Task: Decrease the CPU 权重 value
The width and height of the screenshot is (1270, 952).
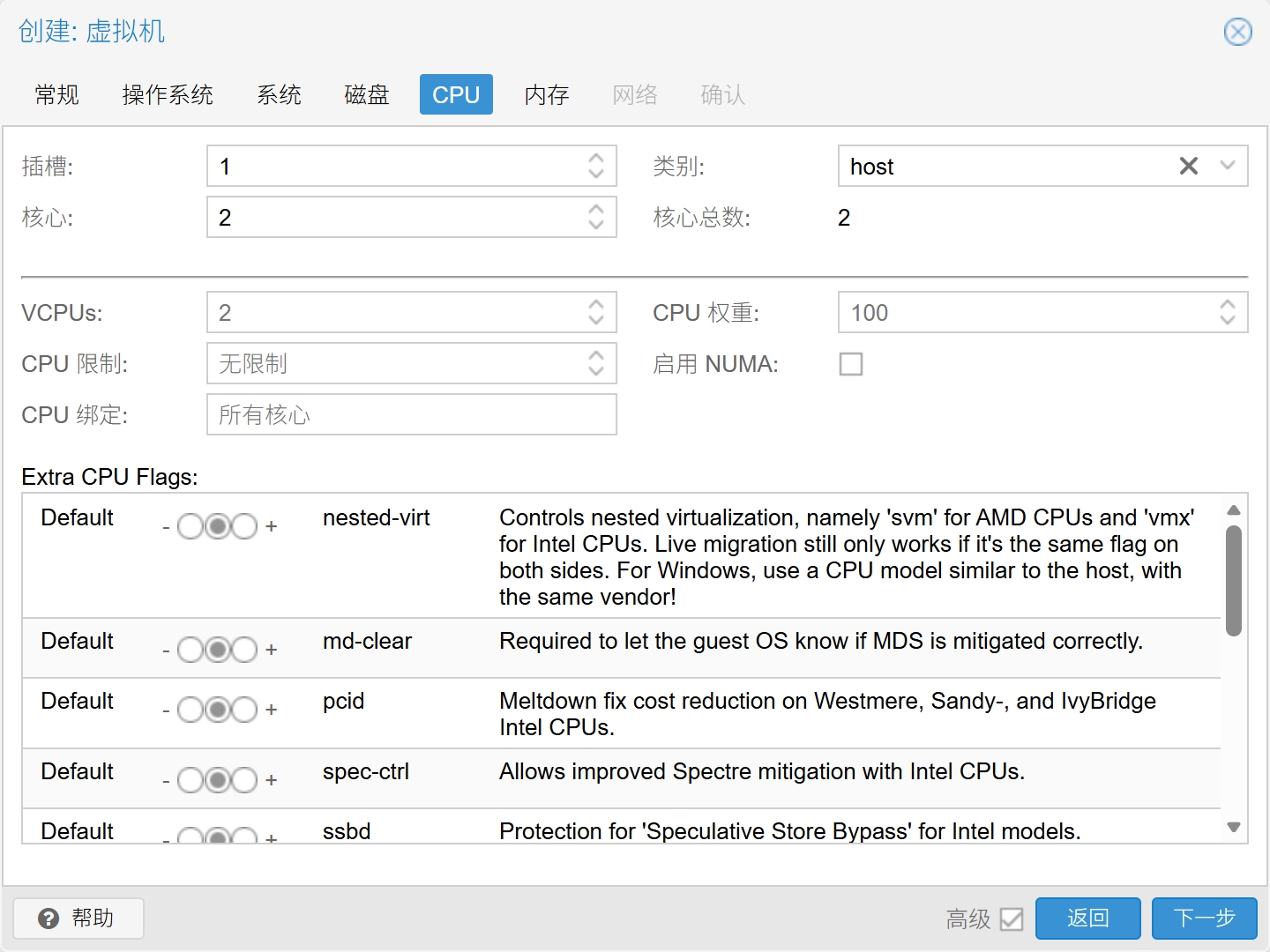Action: coord(1227,321)
